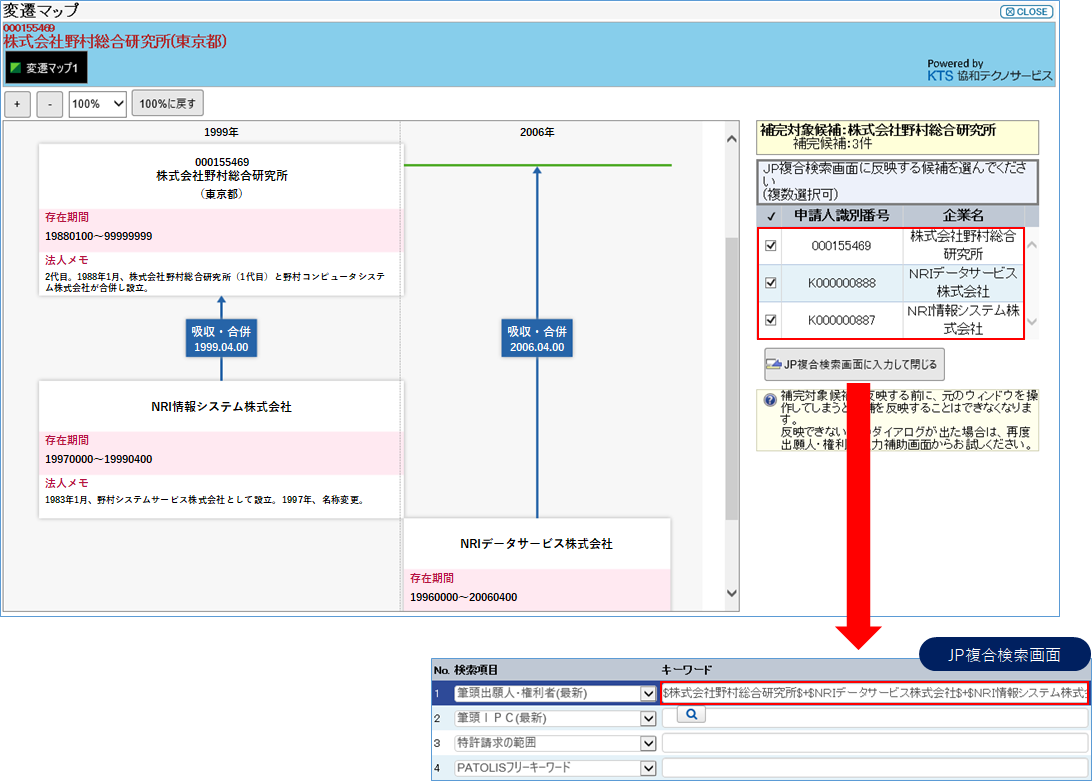Uncheck the K000000888 candidate checkbox
1092x781 pixels.
771,283
